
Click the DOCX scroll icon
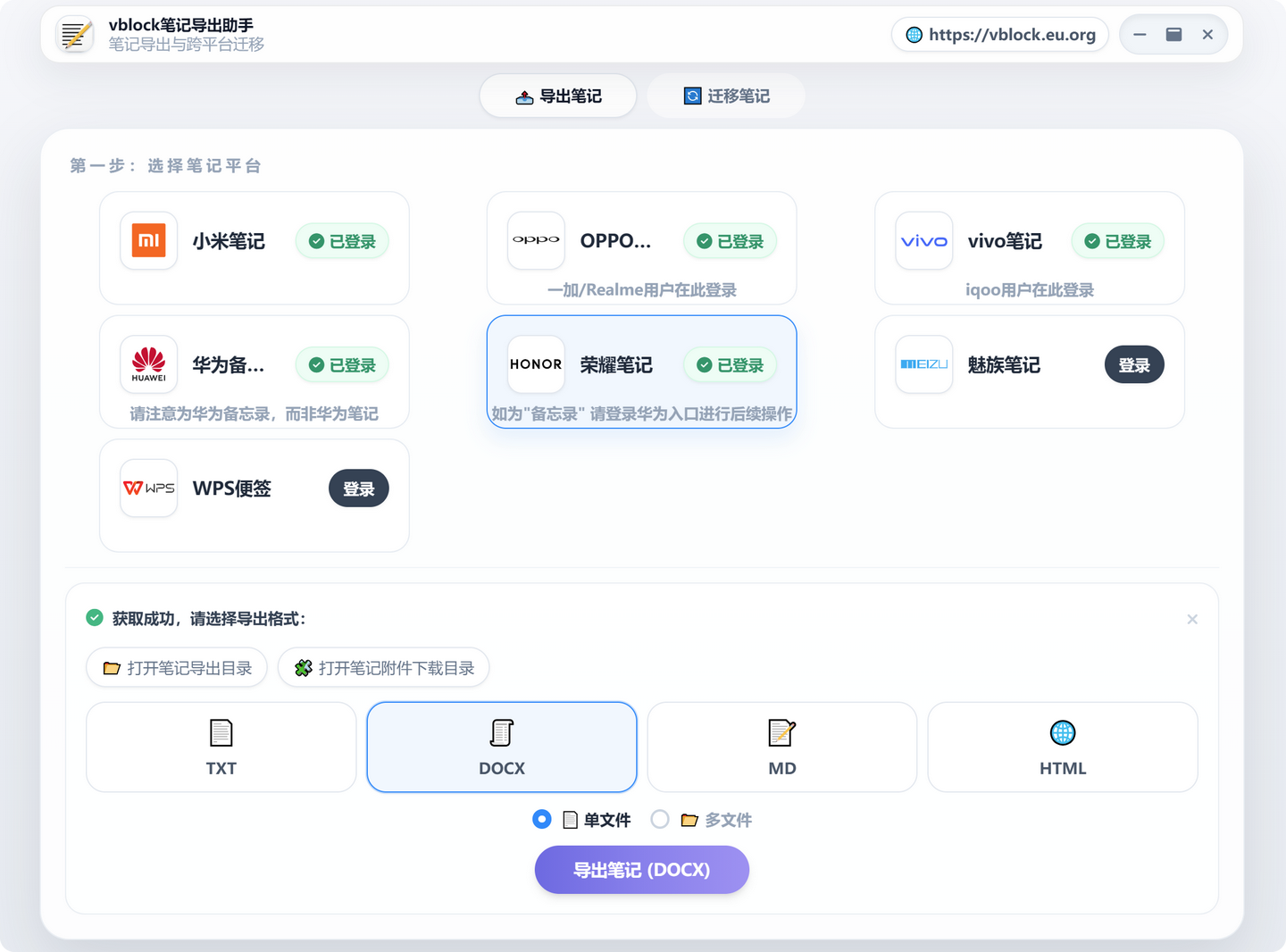pyautogui.click(x=502, y=733)
